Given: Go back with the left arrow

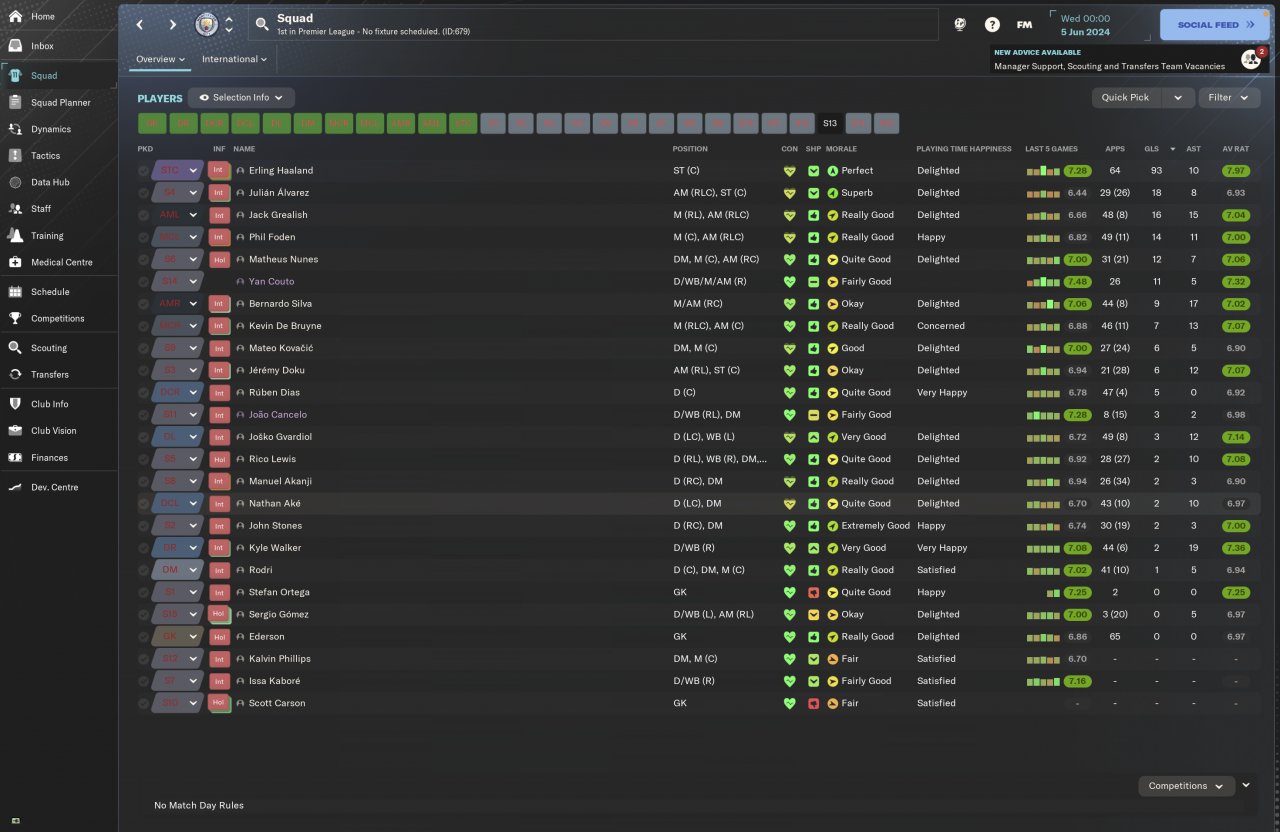Looking at the screenshot, I should click(x=140, y=24).
